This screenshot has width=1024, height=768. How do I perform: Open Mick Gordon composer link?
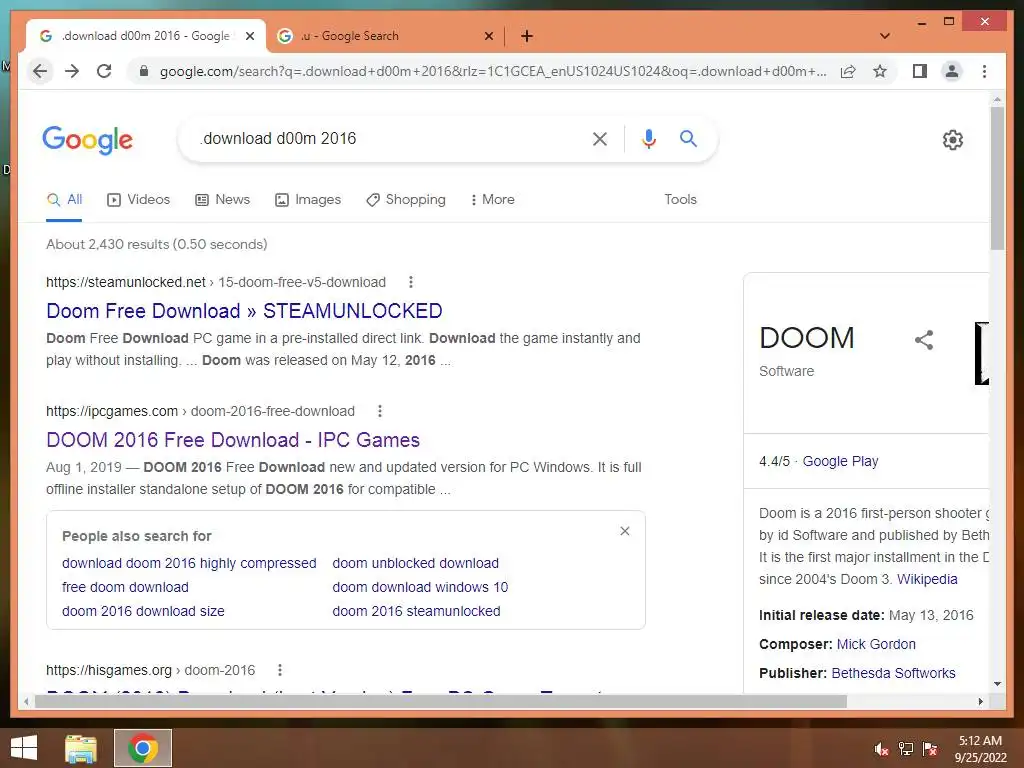click(876, 645)
